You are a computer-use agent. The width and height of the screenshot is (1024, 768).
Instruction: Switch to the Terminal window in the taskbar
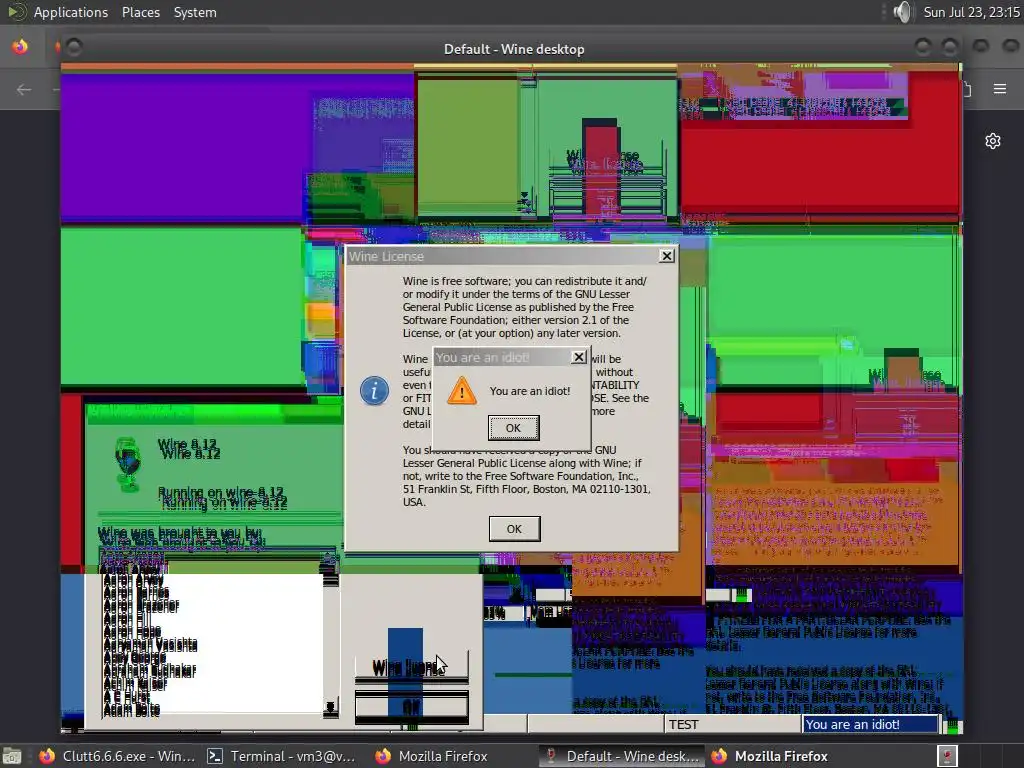click(x=281, y=756)
